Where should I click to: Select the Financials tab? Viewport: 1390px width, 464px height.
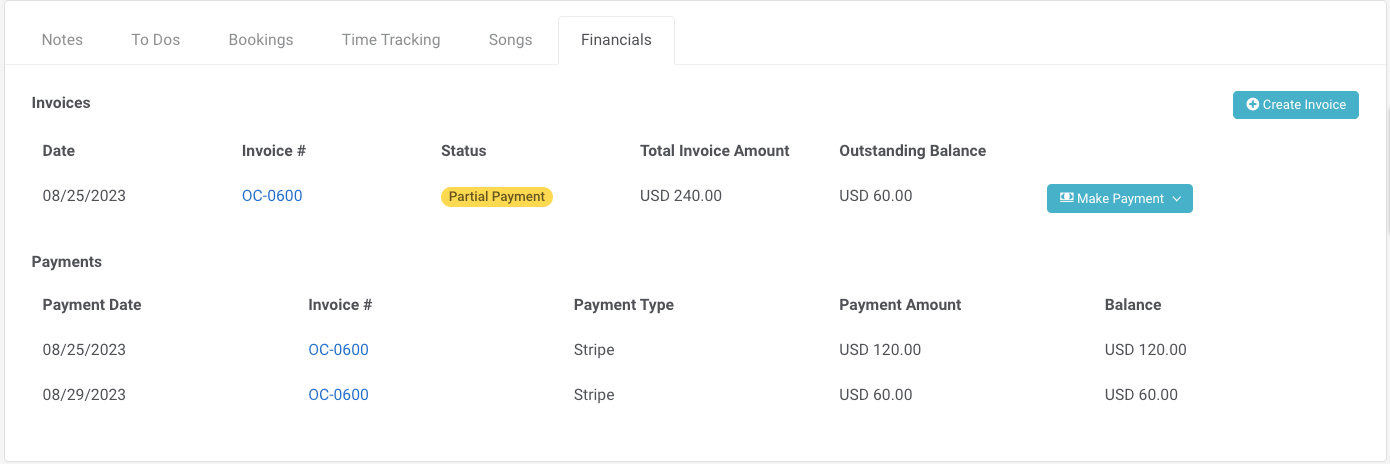(x=616, y=40)
